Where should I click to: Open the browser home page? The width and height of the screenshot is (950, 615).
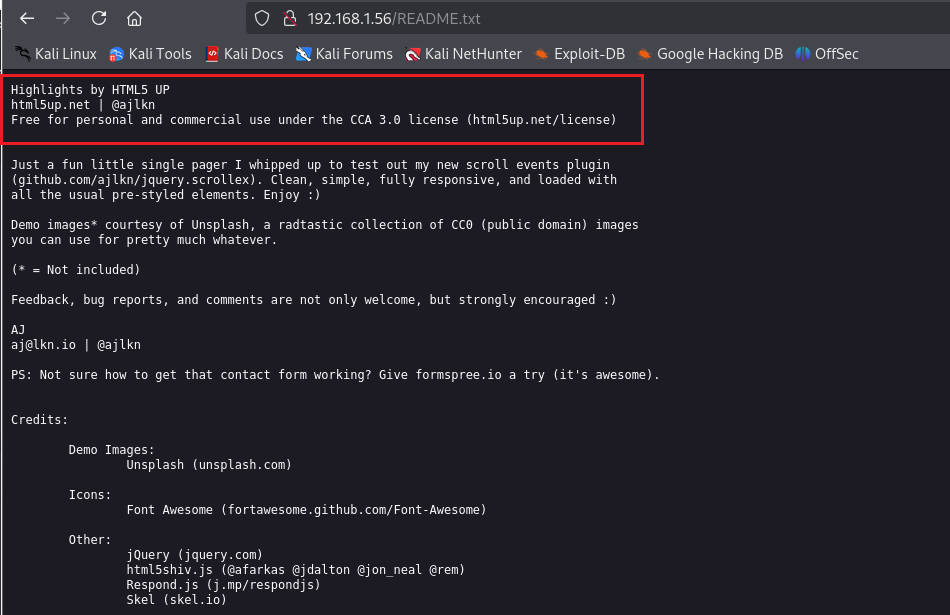pyautogui.click(x=135, y=19)
